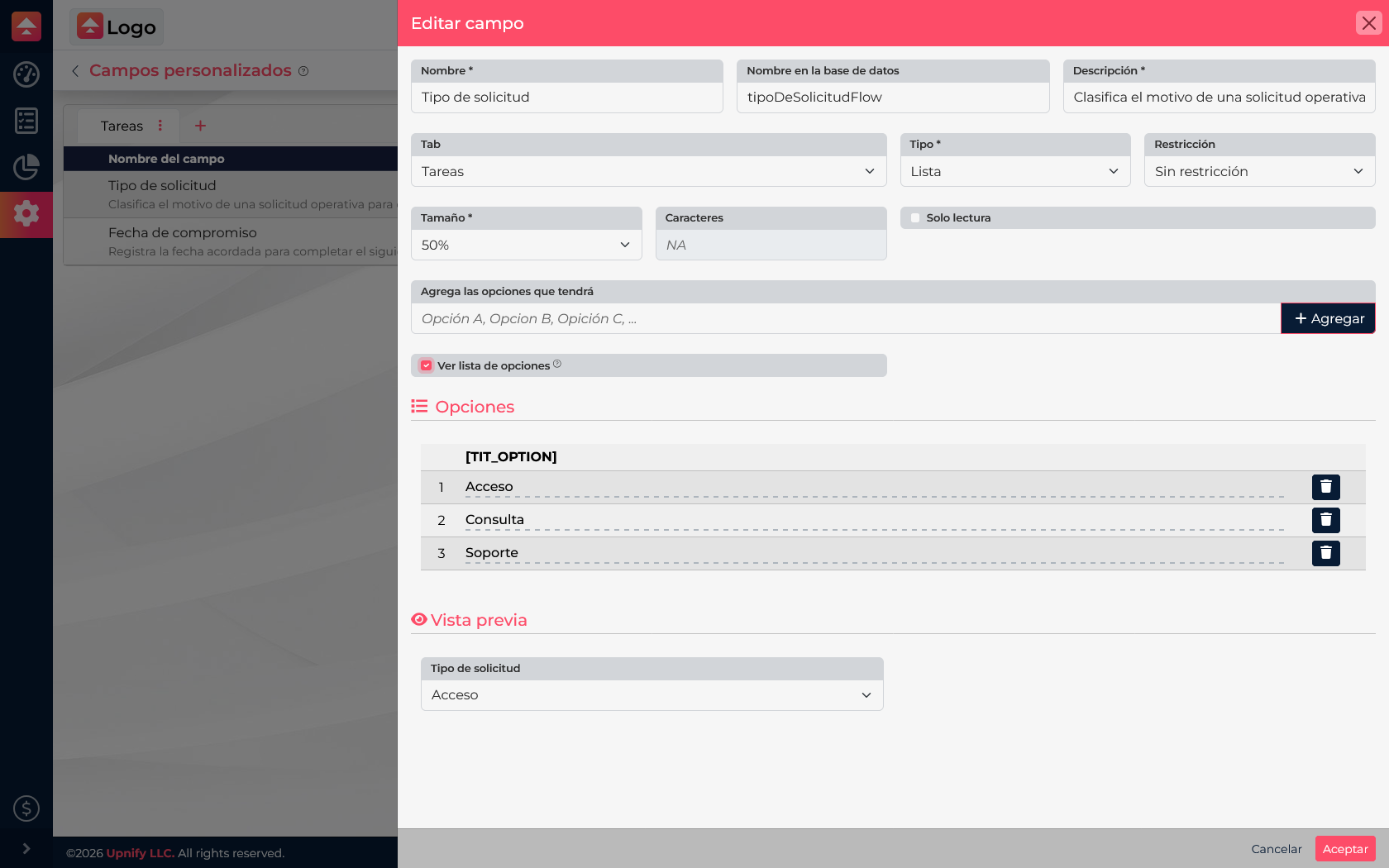Enable the Solo lectura checkbox

915,218
